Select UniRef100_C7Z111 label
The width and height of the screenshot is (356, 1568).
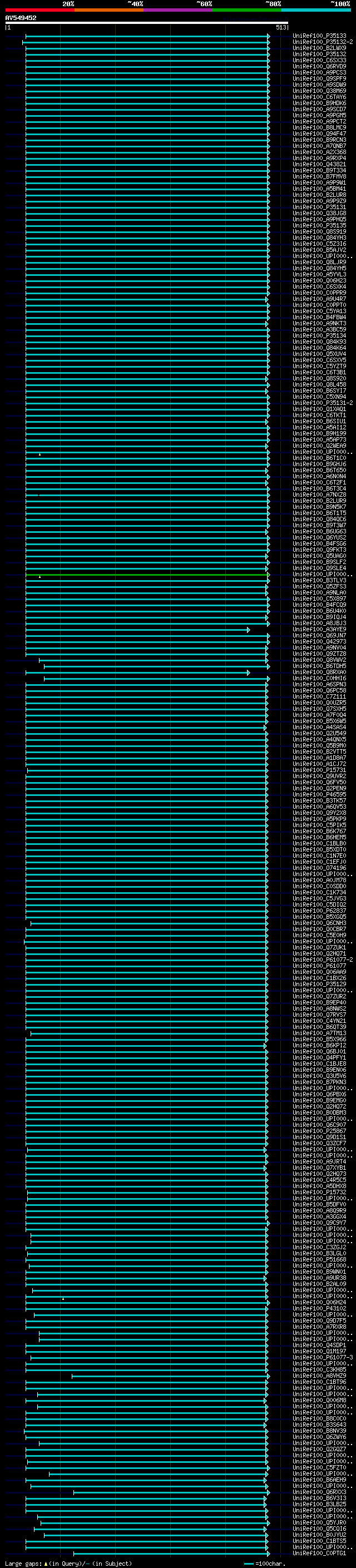(x=319, y=697)
